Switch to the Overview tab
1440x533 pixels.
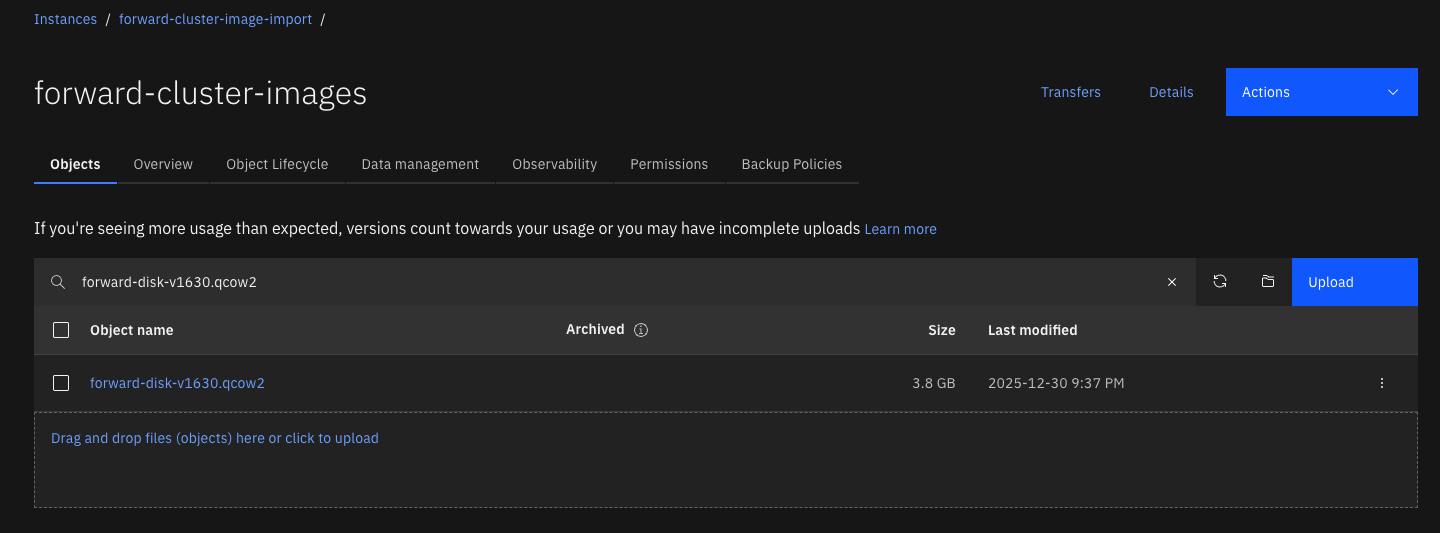pyautogui.click(x=163, y=164)
